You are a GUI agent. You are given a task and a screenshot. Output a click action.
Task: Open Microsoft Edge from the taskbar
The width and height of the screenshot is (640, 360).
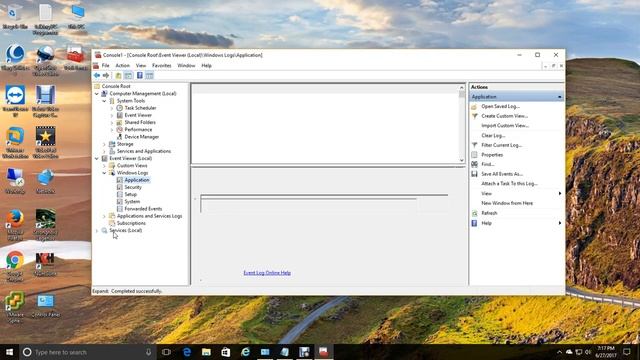(x=187, y=352)
